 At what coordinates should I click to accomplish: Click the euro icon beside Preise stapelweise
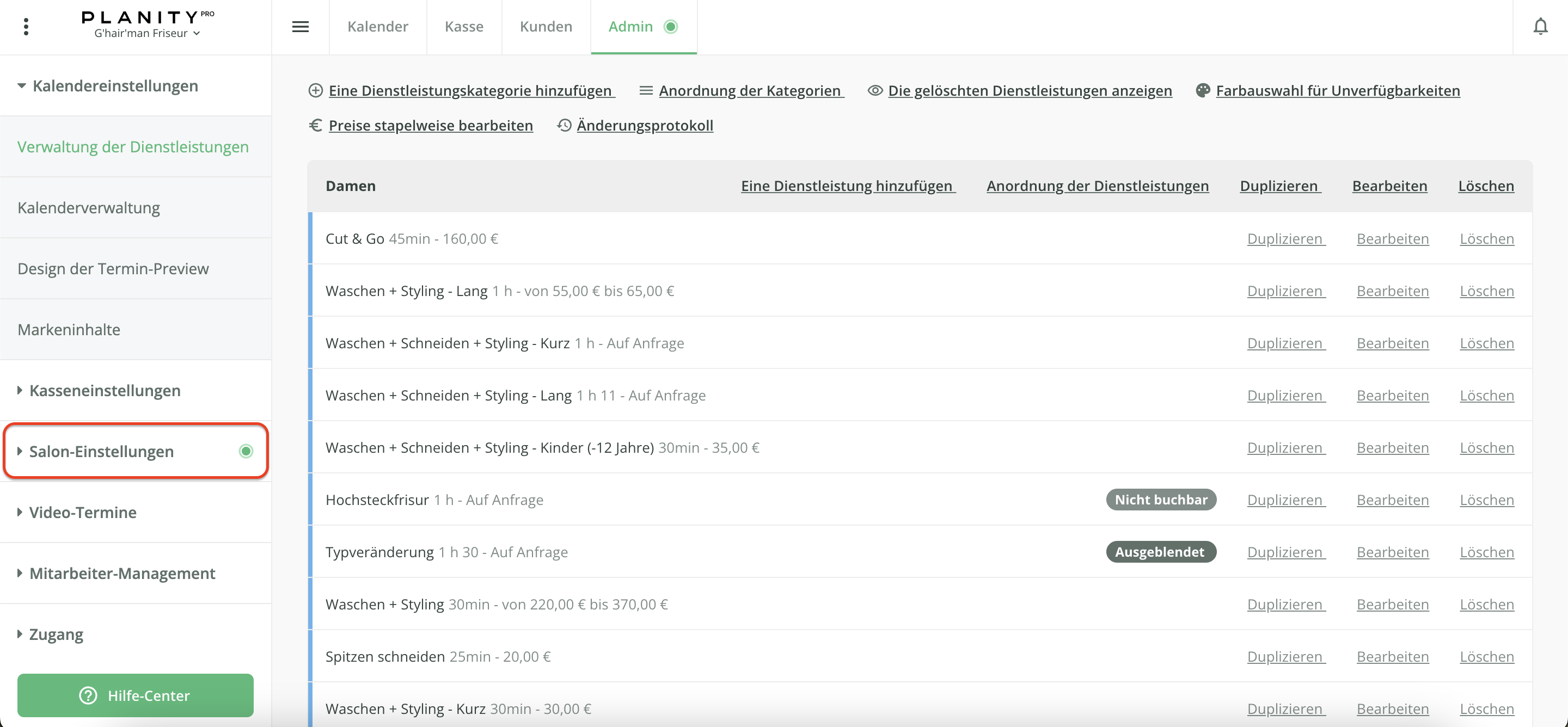pyautogui.click(x=315, y=125)
